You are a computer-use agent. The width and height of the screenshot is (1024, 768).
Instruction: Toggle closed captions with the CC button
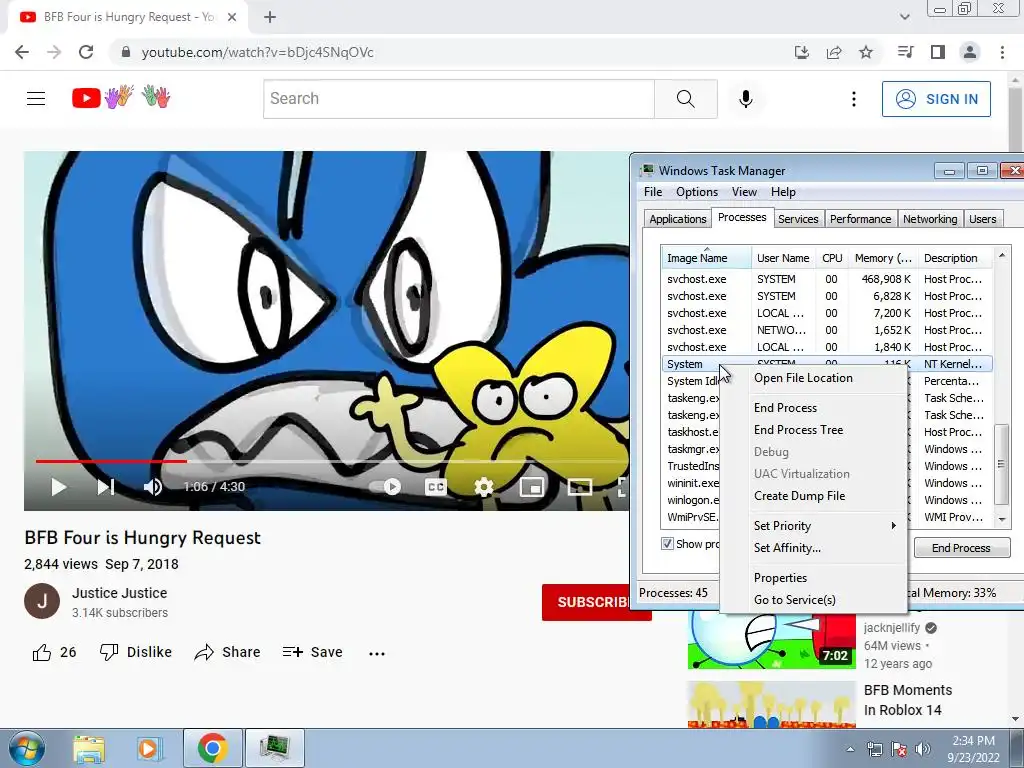tap(436, 487)
